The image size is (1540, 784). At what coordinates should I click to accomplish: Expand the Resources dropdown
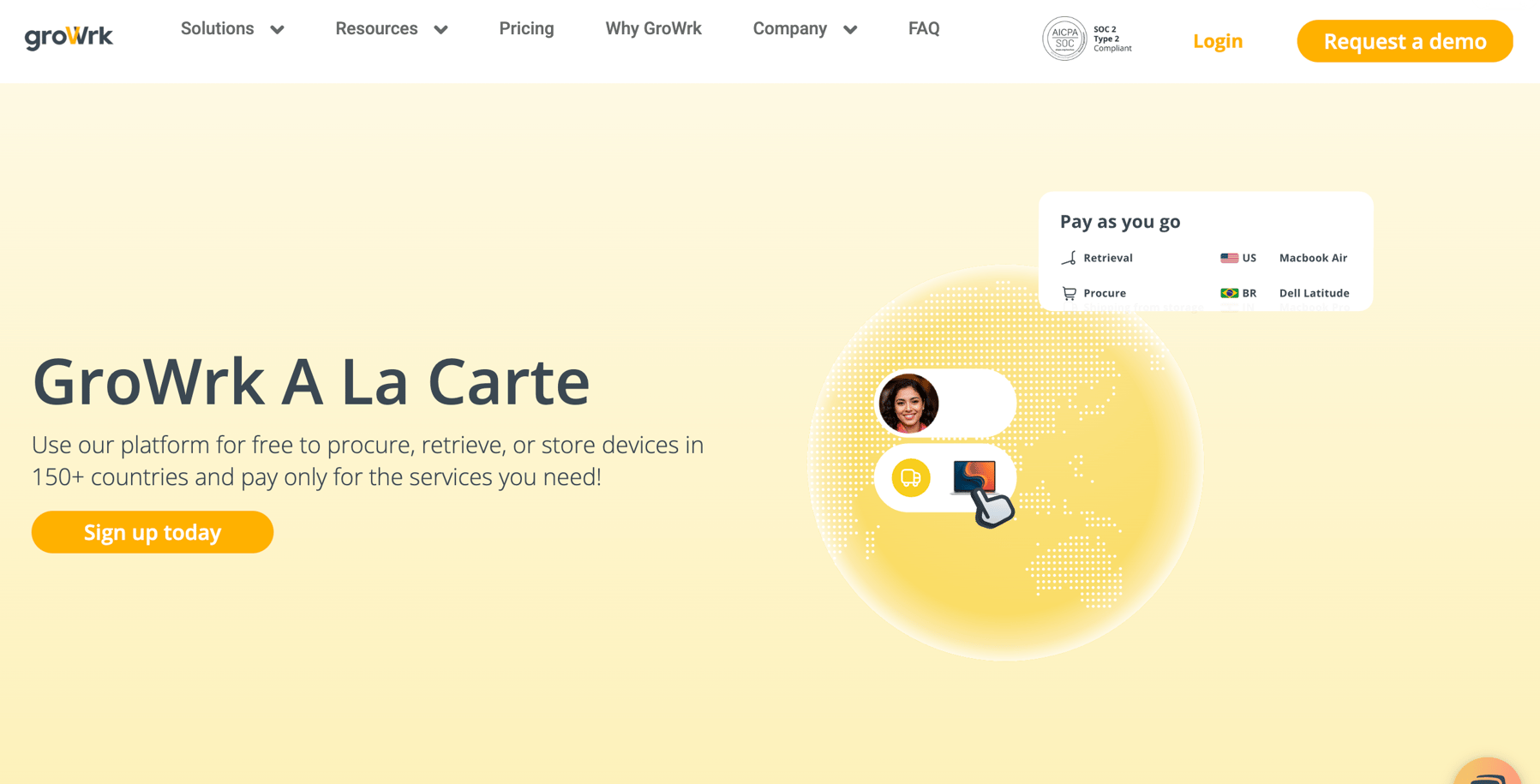391,28
